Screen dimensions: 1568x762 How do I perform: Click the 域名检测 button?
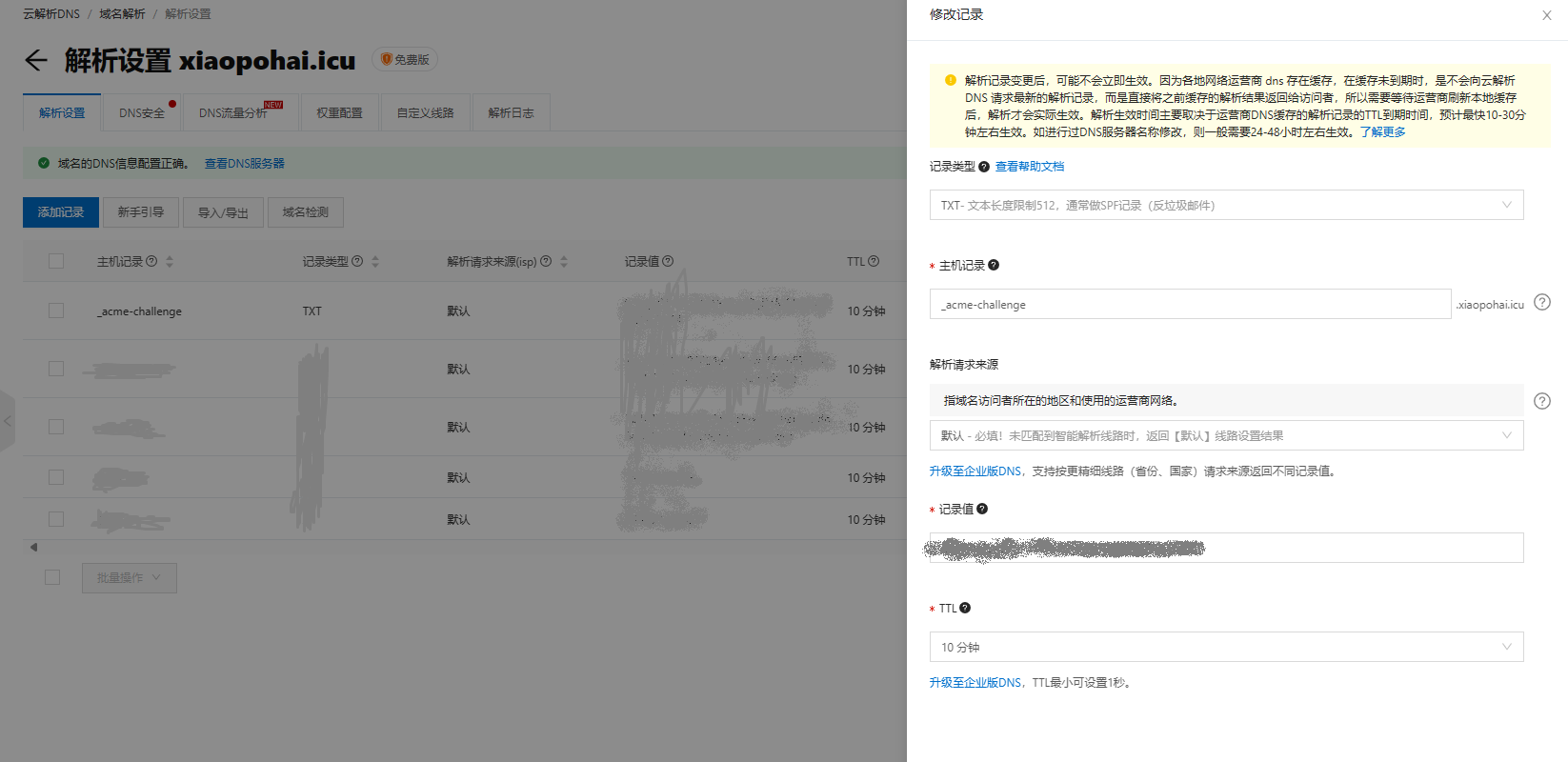[306, 212]
